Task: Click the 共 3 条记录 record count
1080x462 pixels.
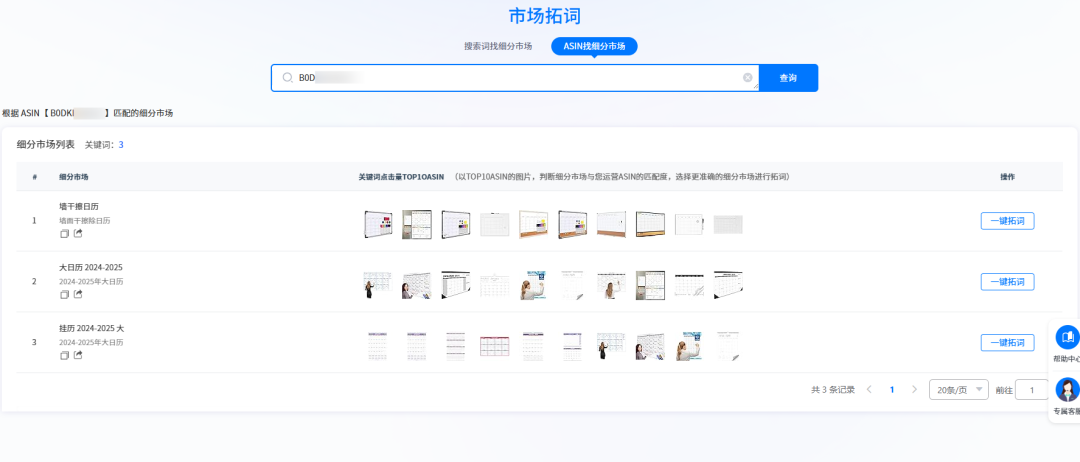Action: pyautogui.click(x=833, y=390)
